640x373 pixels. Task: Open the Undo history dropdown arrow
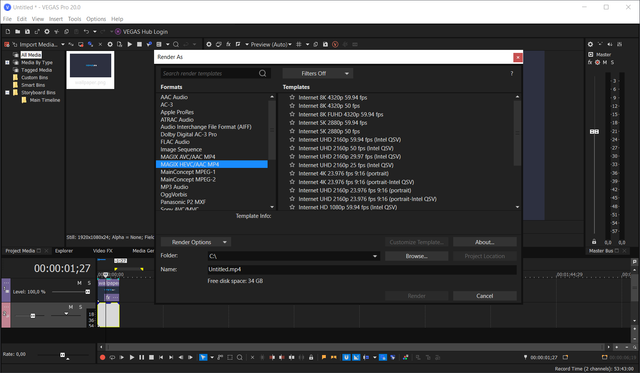[x=95, y=31]
